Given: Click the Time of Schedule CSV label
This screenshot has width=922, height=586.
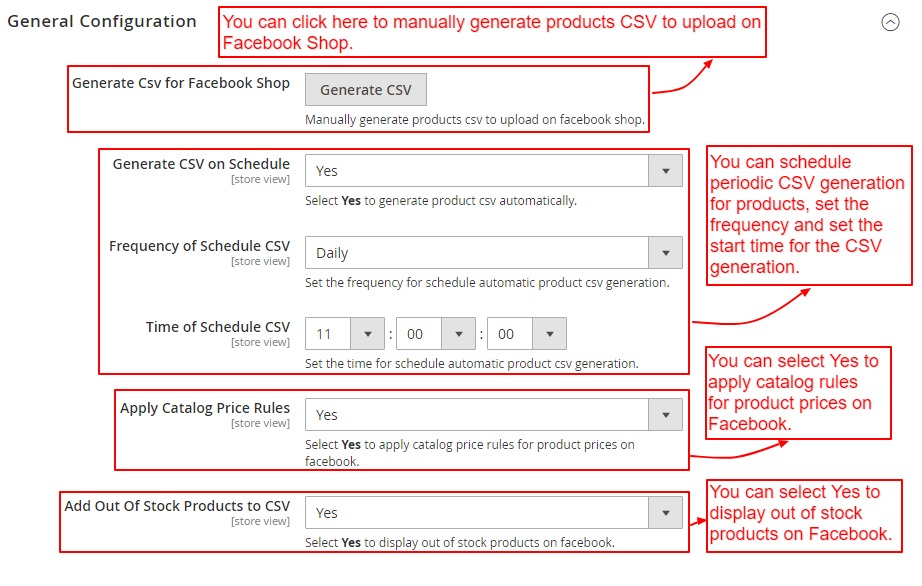Looking at the screenshot, I should (x=218, y=327).
